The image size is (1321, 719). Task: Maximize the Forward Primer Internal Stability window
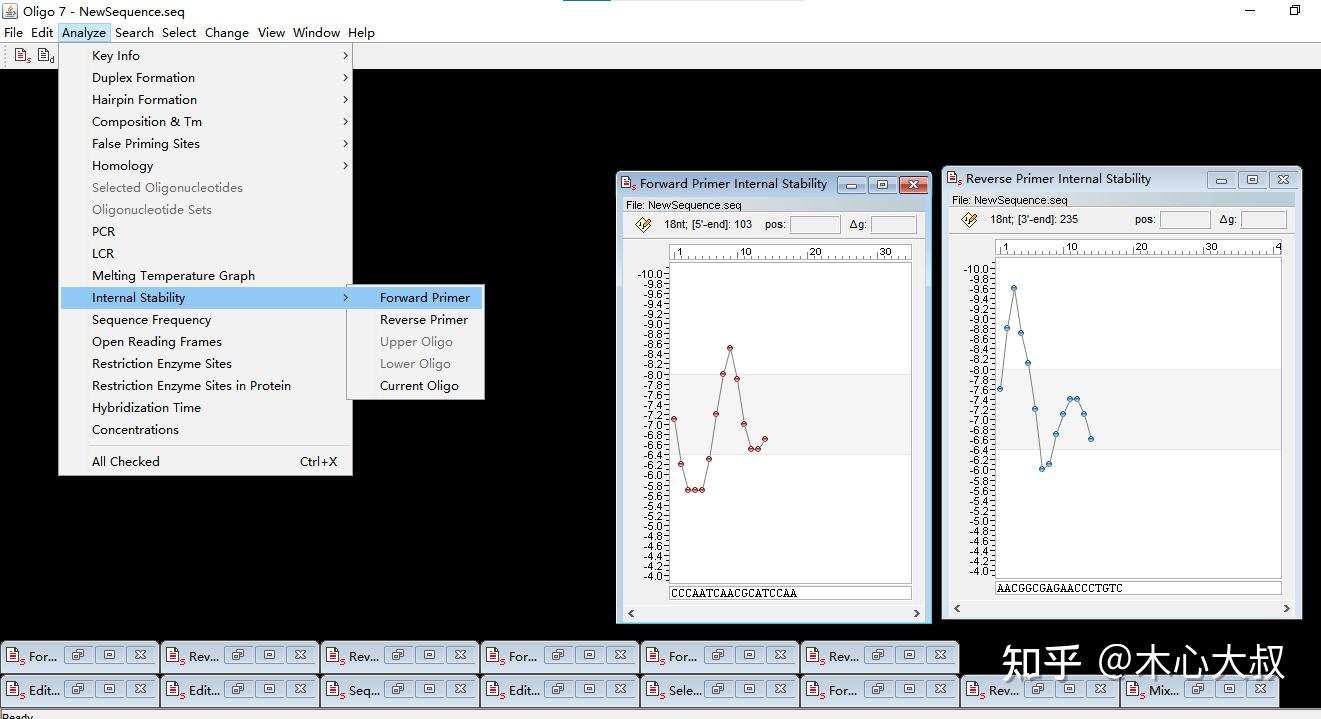click(x=882, y=184)
